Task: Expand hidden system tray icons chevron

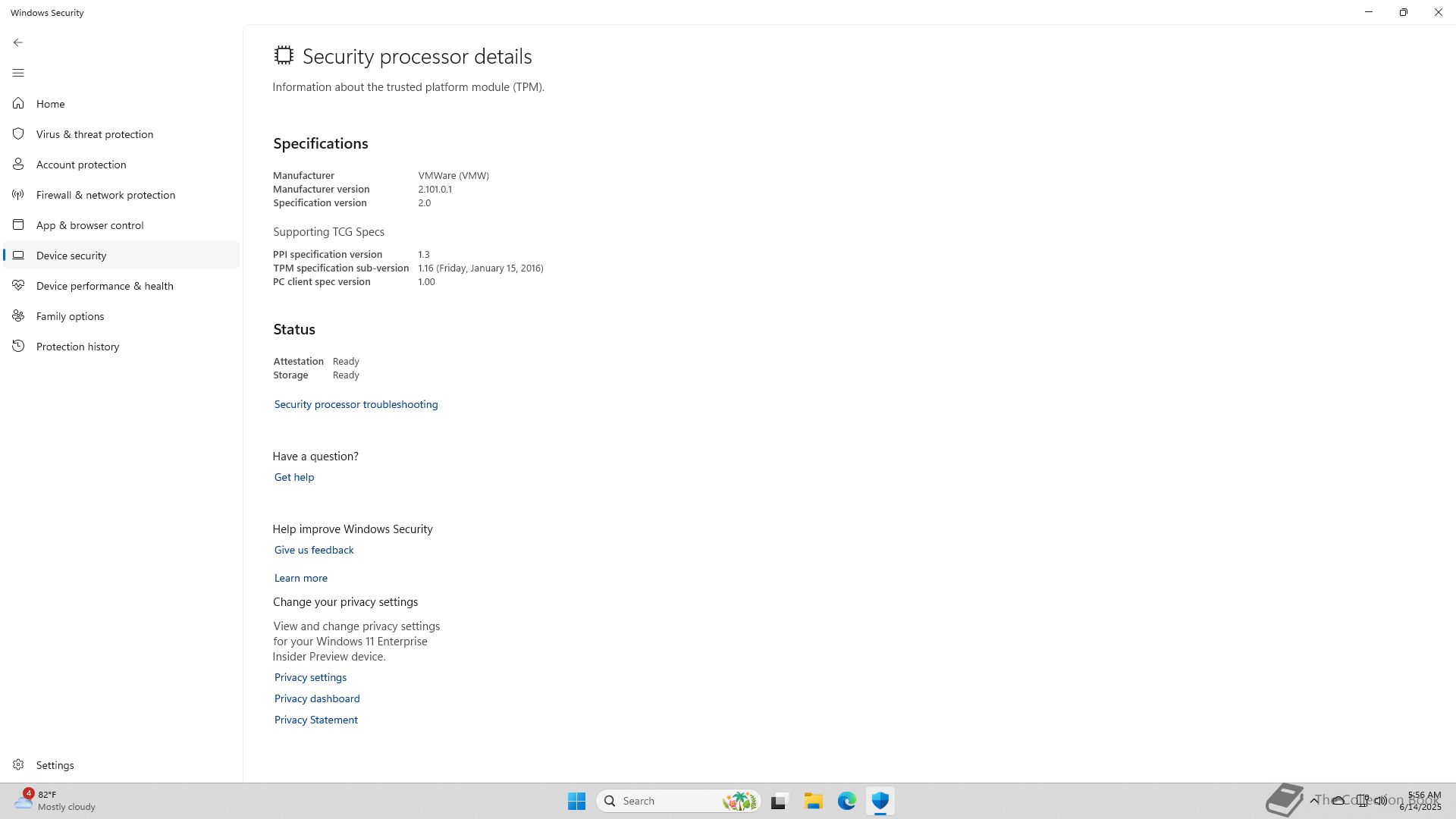Action: [x=1314, y=800]
